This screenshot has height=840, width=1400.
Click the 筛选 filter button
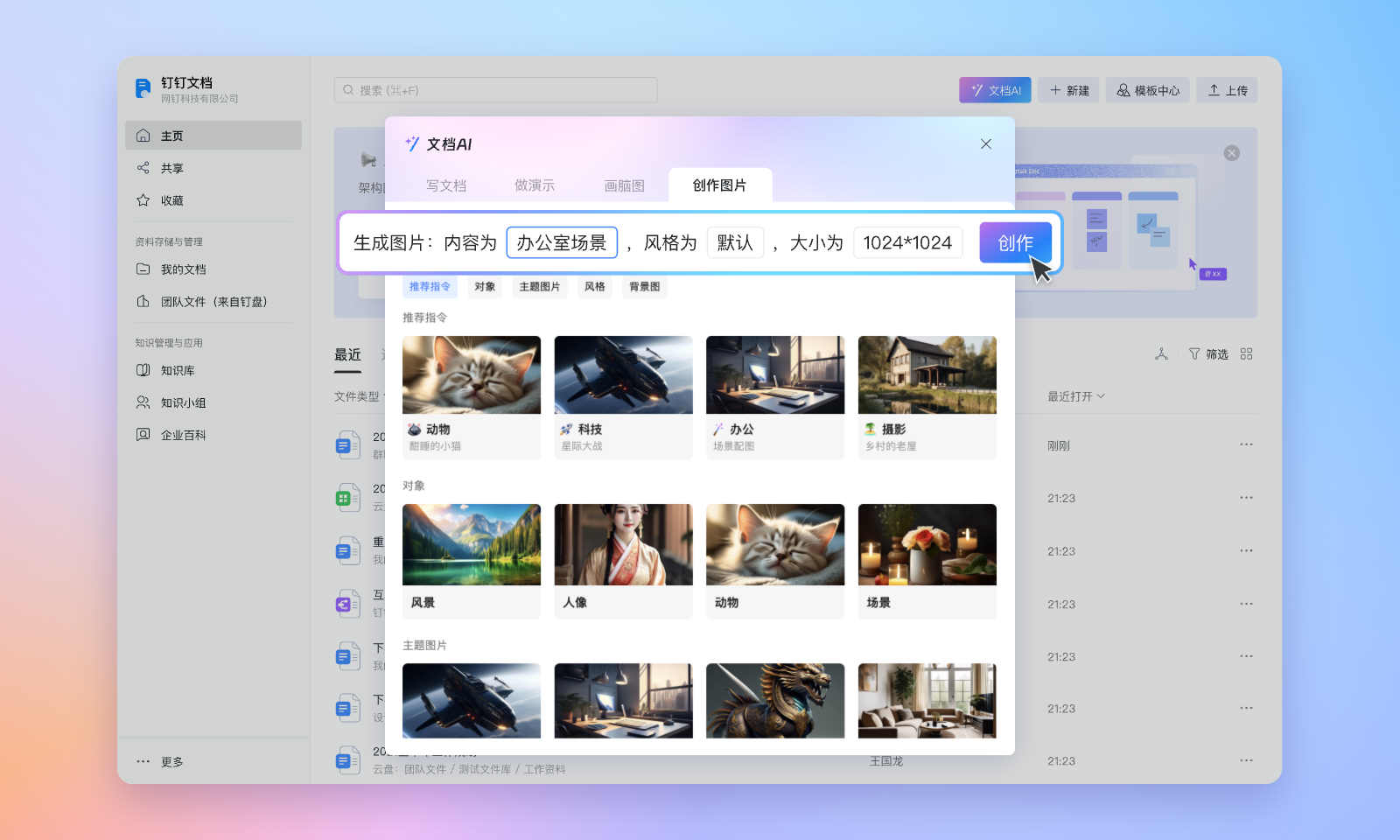click(x=1208, y=354)
